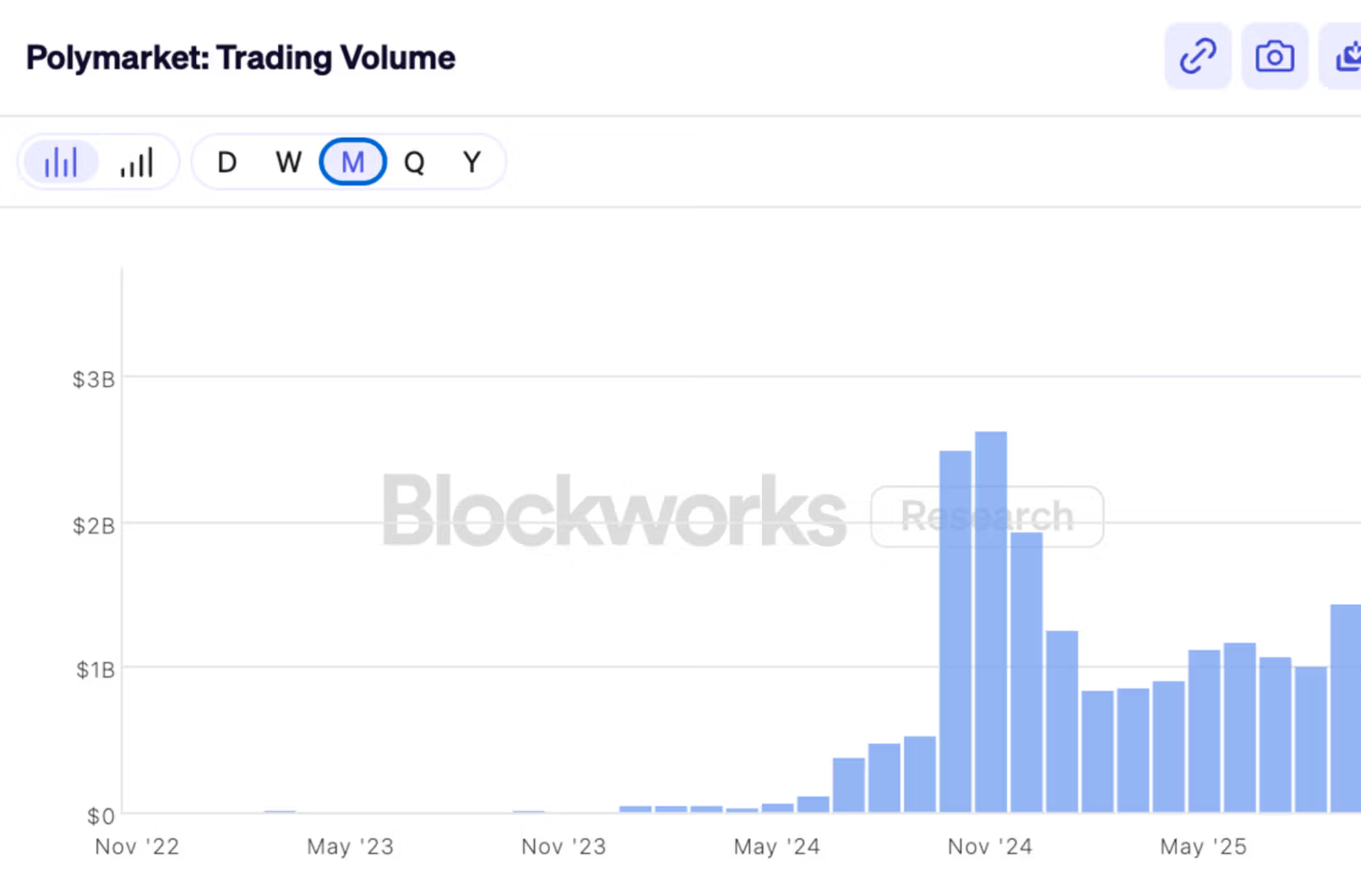The image size is (1361, 896).
Task: Click the Nov '24 axis label
Action: click(989, 846)
